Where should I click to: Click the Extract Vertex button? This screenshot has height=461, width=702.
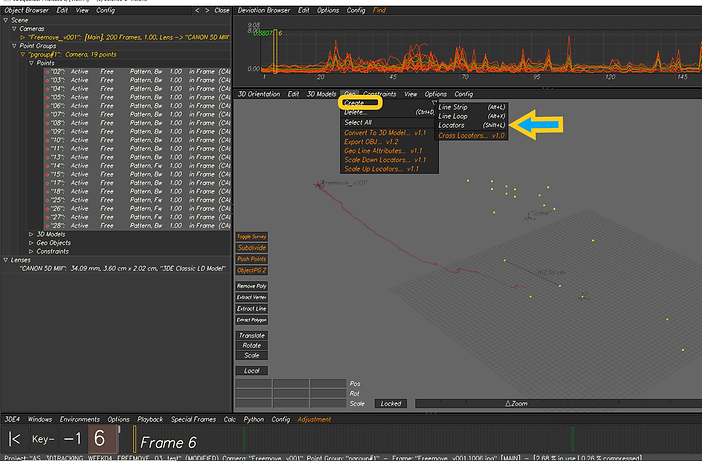[252, 297]
